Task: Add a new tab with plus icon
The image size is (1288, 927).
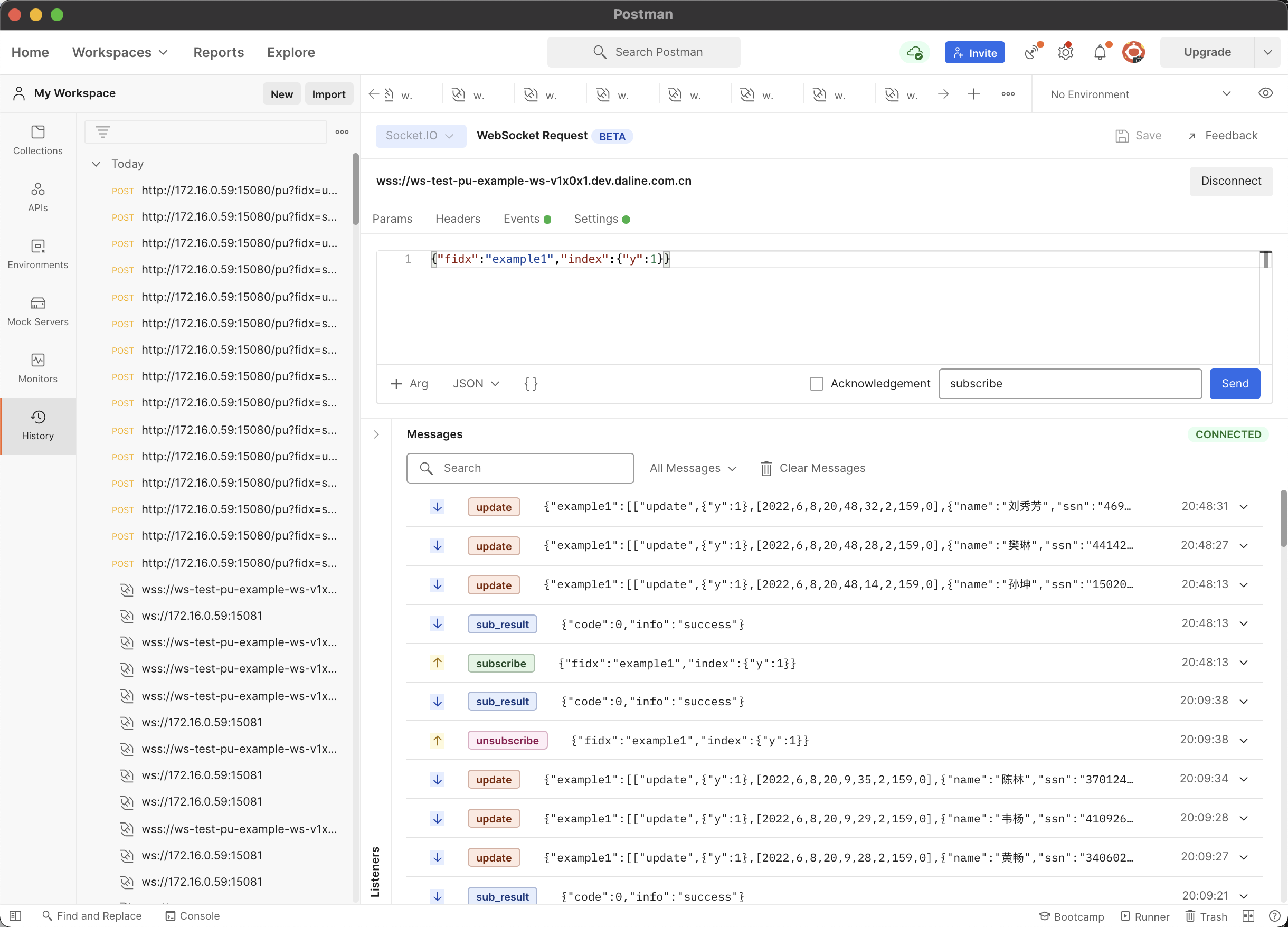Action: pos(974,94)
